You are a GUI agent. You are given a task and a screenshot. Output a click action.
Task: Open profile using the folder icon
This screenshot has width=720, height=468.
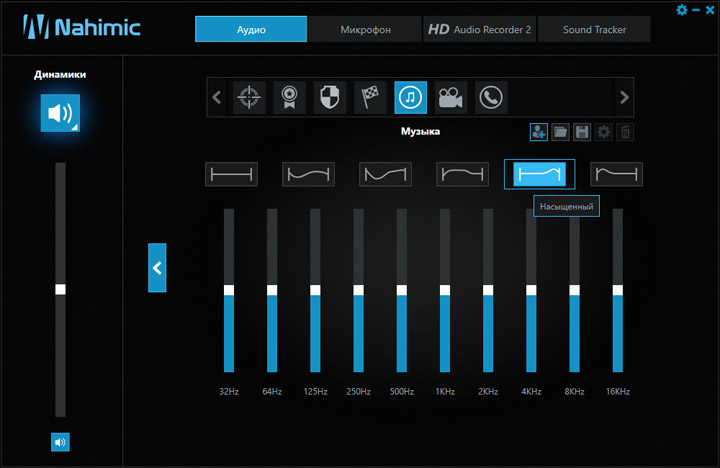tap(560, 132)
